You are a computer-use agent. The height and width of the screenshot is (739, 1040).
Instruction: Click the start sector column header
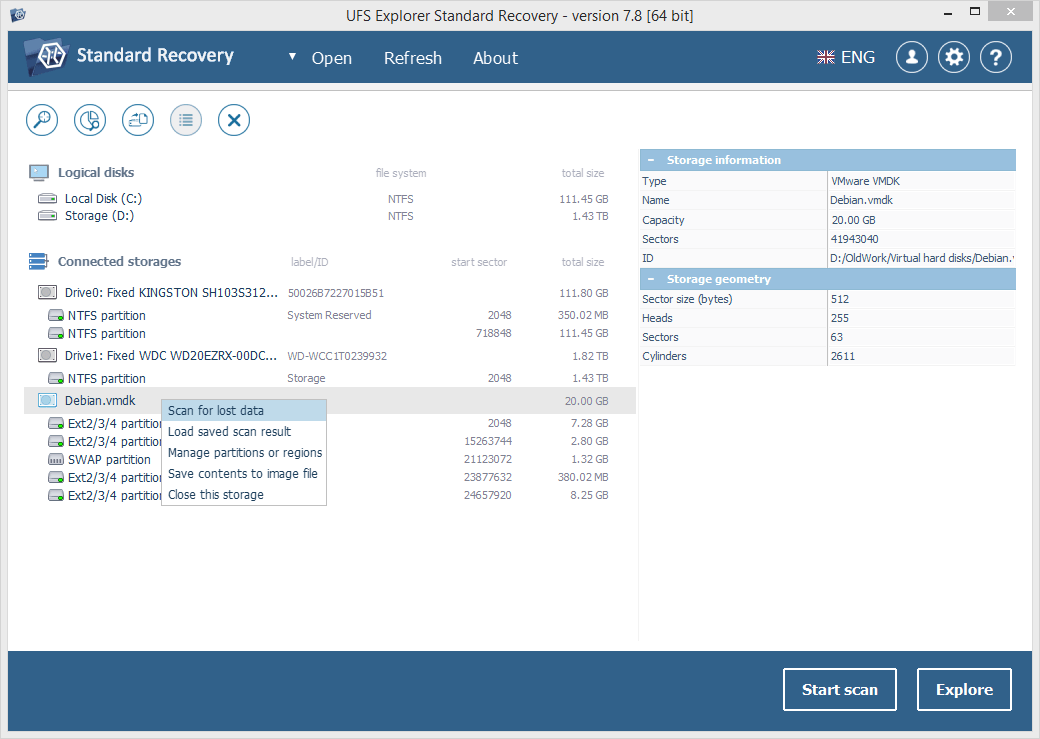(x=479, y=262)
